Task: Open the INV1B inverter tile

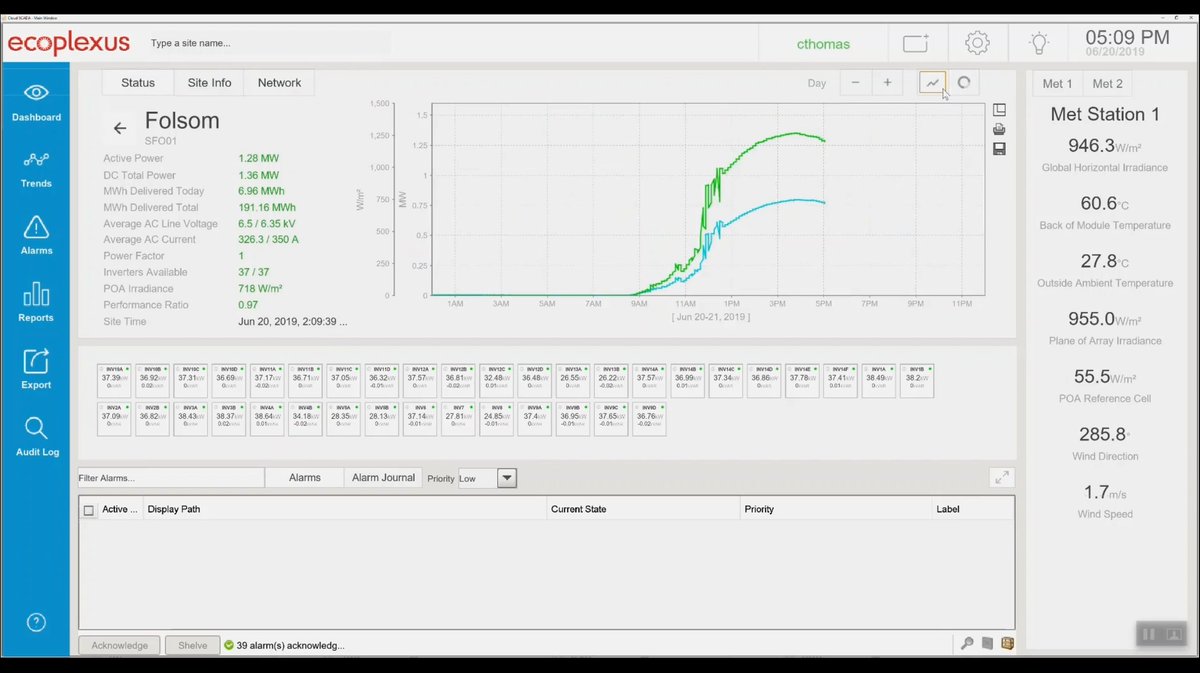Action: tap(917, 382)
